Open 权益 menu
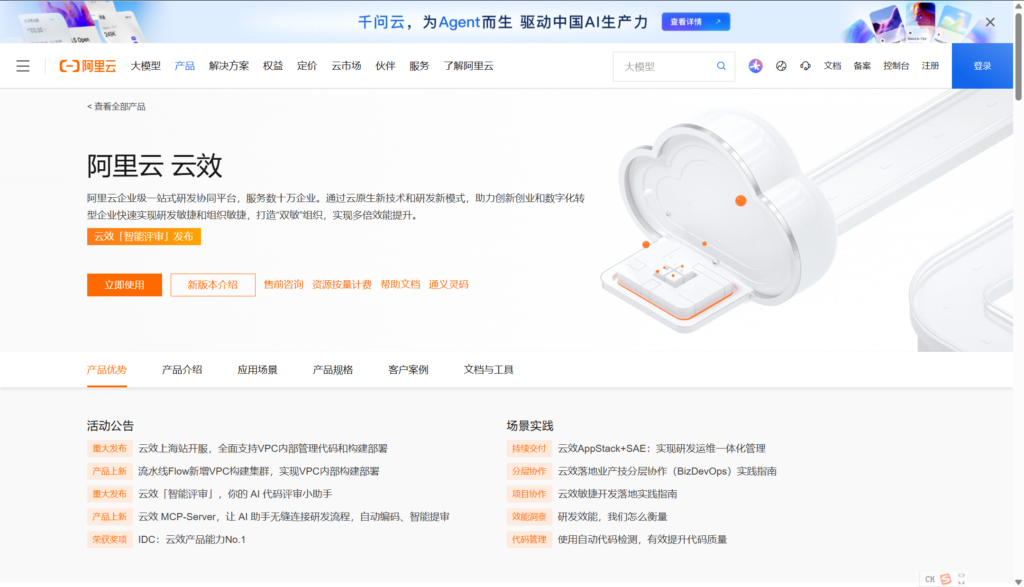 point(273,66)
